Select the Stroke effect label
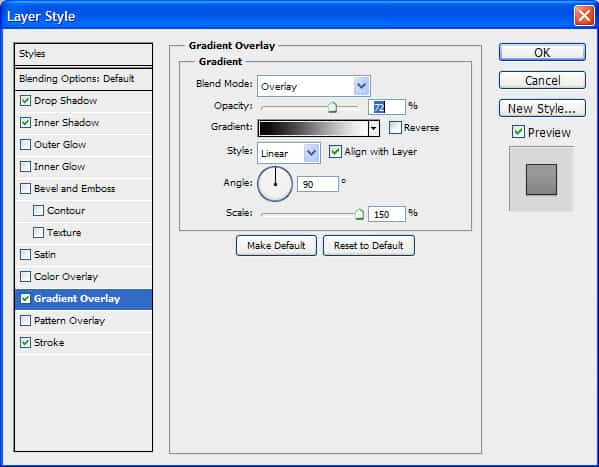This screenshot has width=599, height=467. (49, 343)
